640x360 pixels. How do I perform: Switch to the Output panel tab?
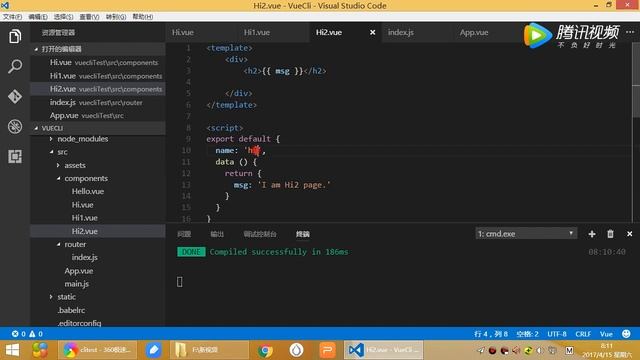point(217,234)
